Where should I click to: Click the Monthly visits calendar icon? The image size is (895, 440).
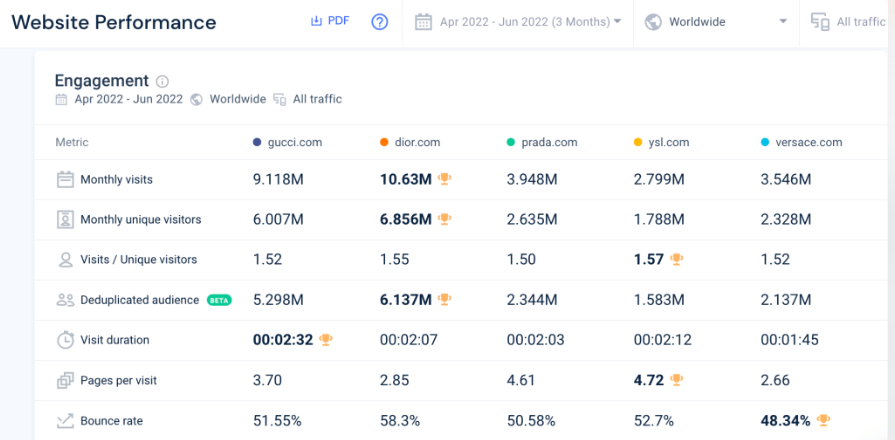[66, 180]
